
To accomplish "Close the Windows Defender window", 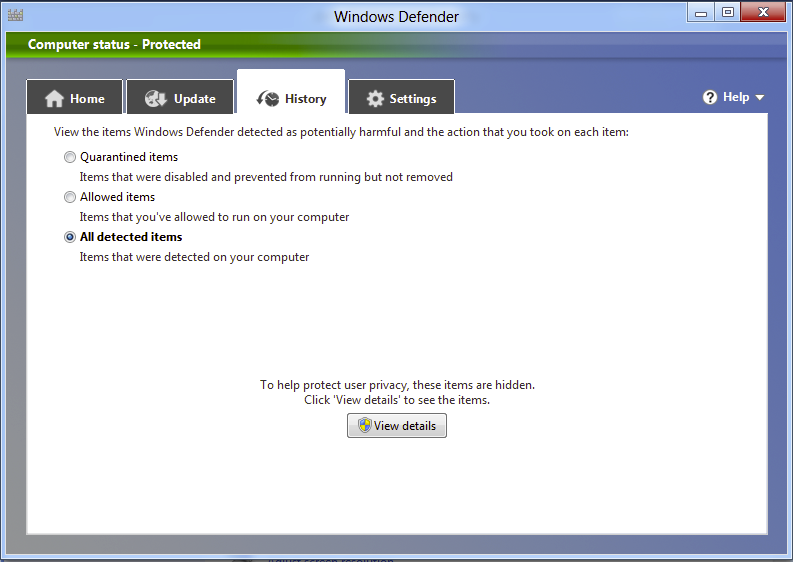I will click(764, 13).
